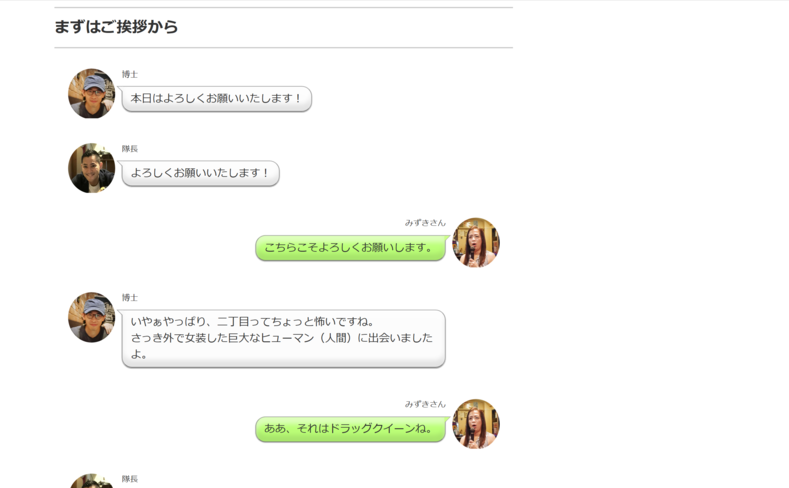
Task: Click the partially visible 隊長 avatar at bottom
Action: click(x=91, y=482)
